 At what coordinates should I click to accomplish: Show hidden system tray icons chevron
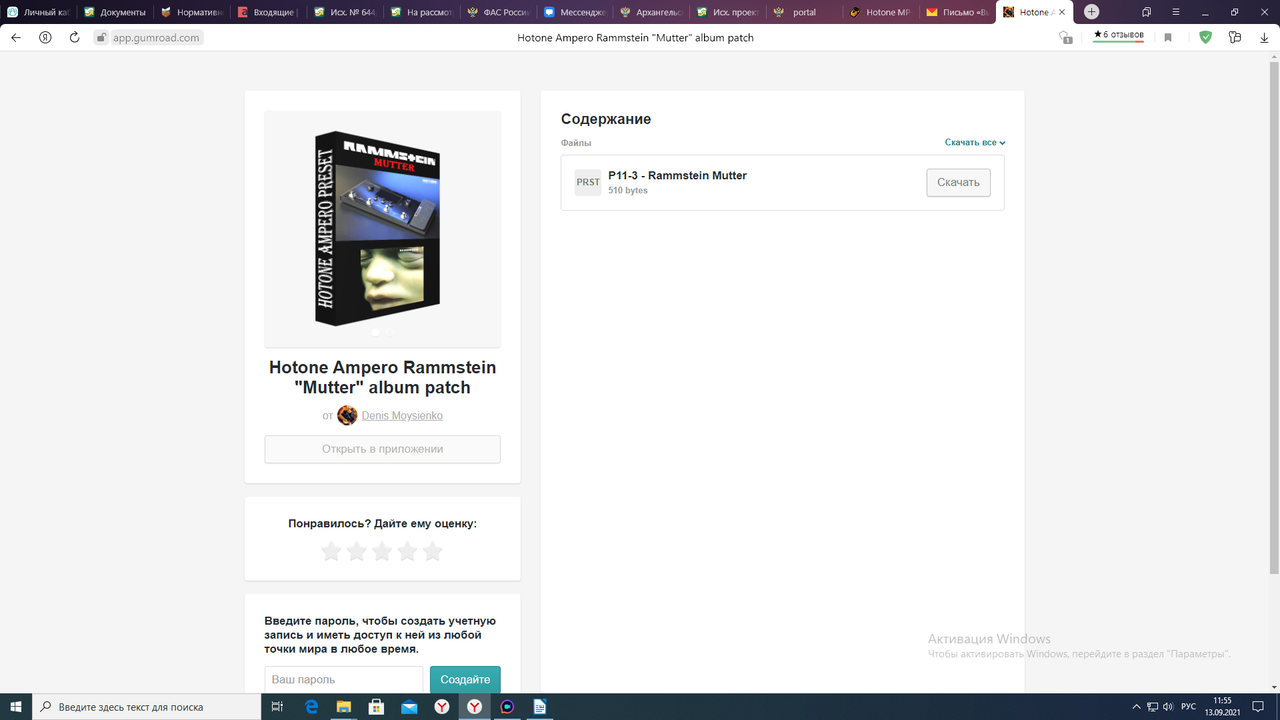[1135, 706]
